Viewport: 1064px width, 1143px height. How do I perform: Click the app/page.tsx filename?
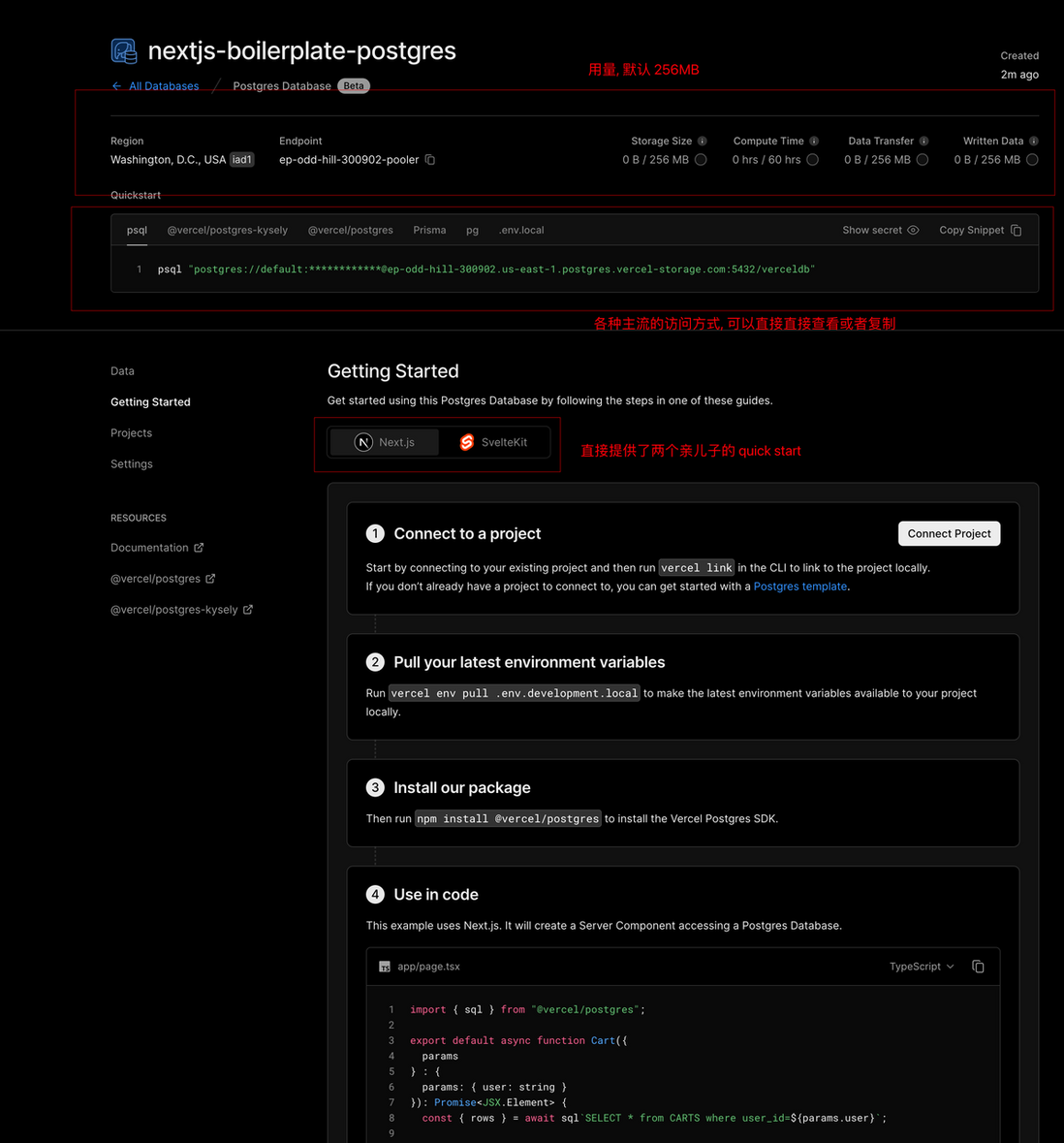tap(428, 967)
